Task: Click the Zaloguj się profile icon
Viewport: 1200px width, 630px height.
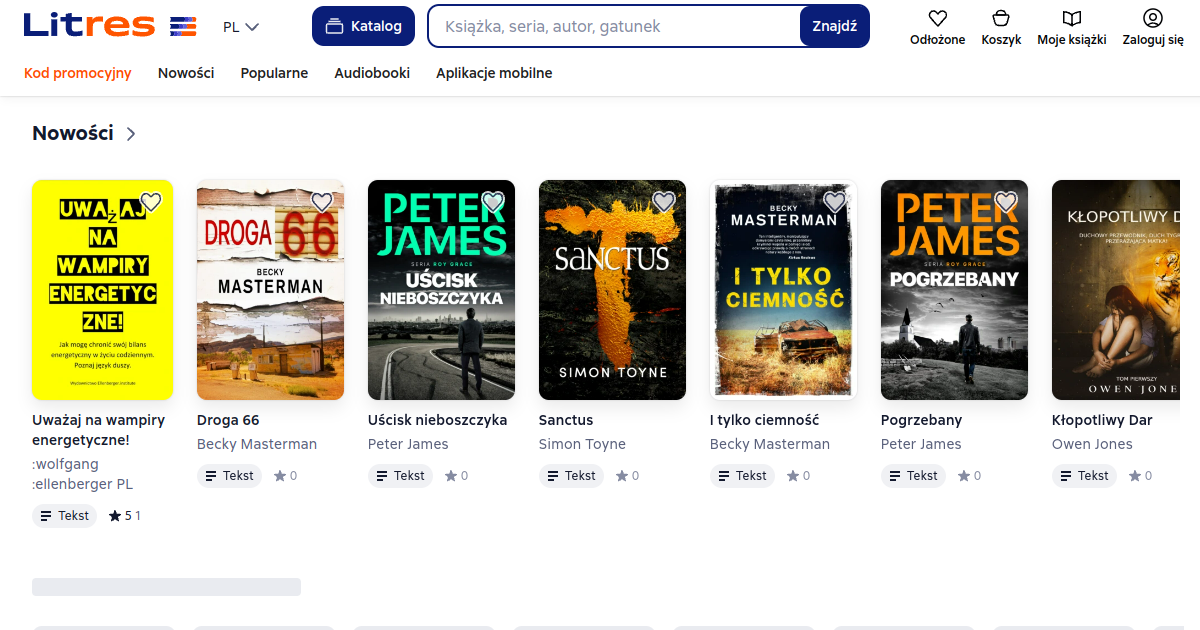Action: coord(1153,18)
